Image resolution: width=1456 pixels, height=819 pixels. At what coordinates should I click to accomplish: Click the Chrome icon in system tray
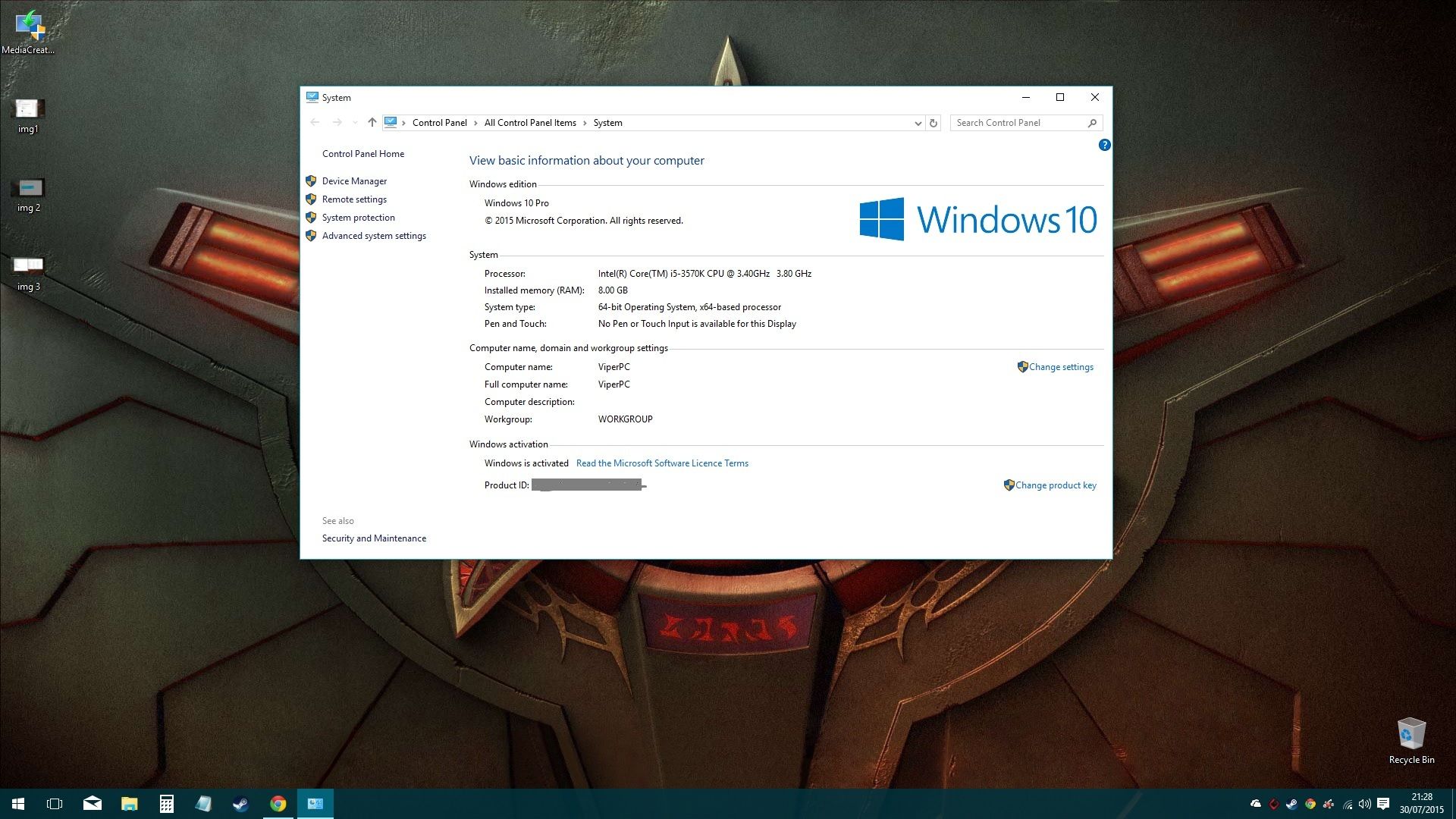[1310, 804]
